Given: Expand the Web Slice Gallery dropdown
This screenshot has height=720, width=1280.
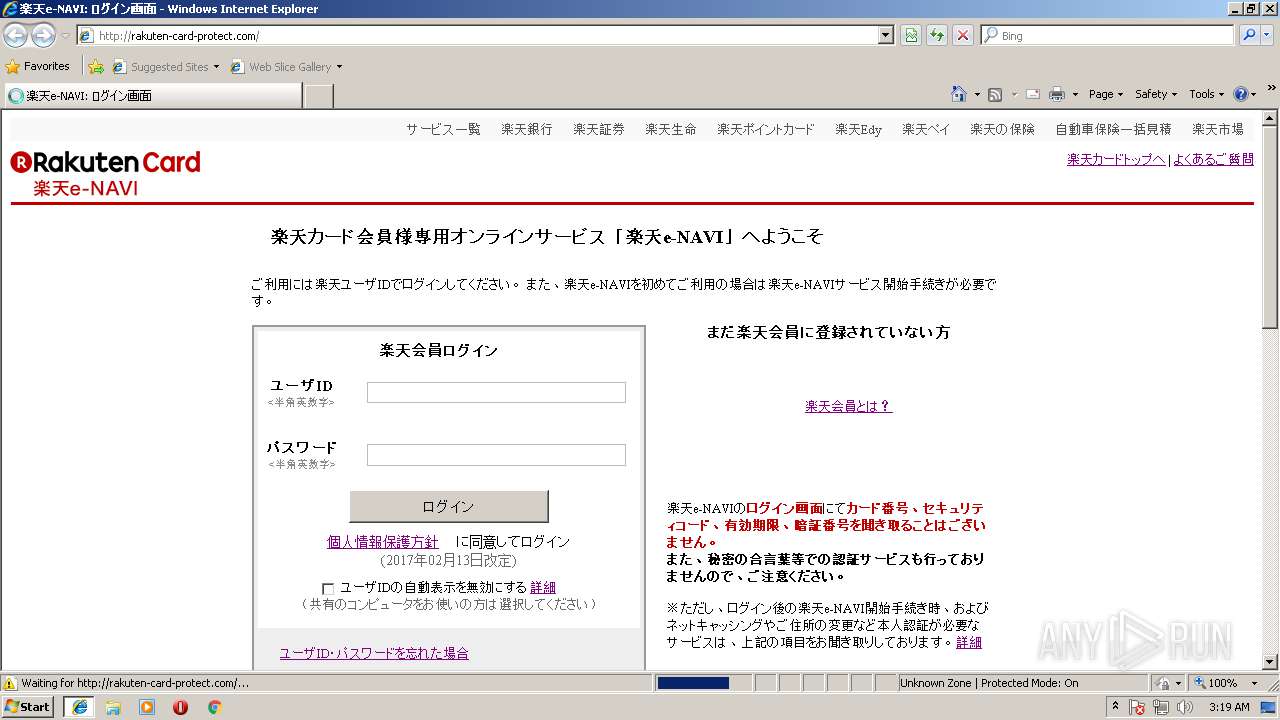Looking at the screenshot, I should pyautogui.click(x=339, y=67).
